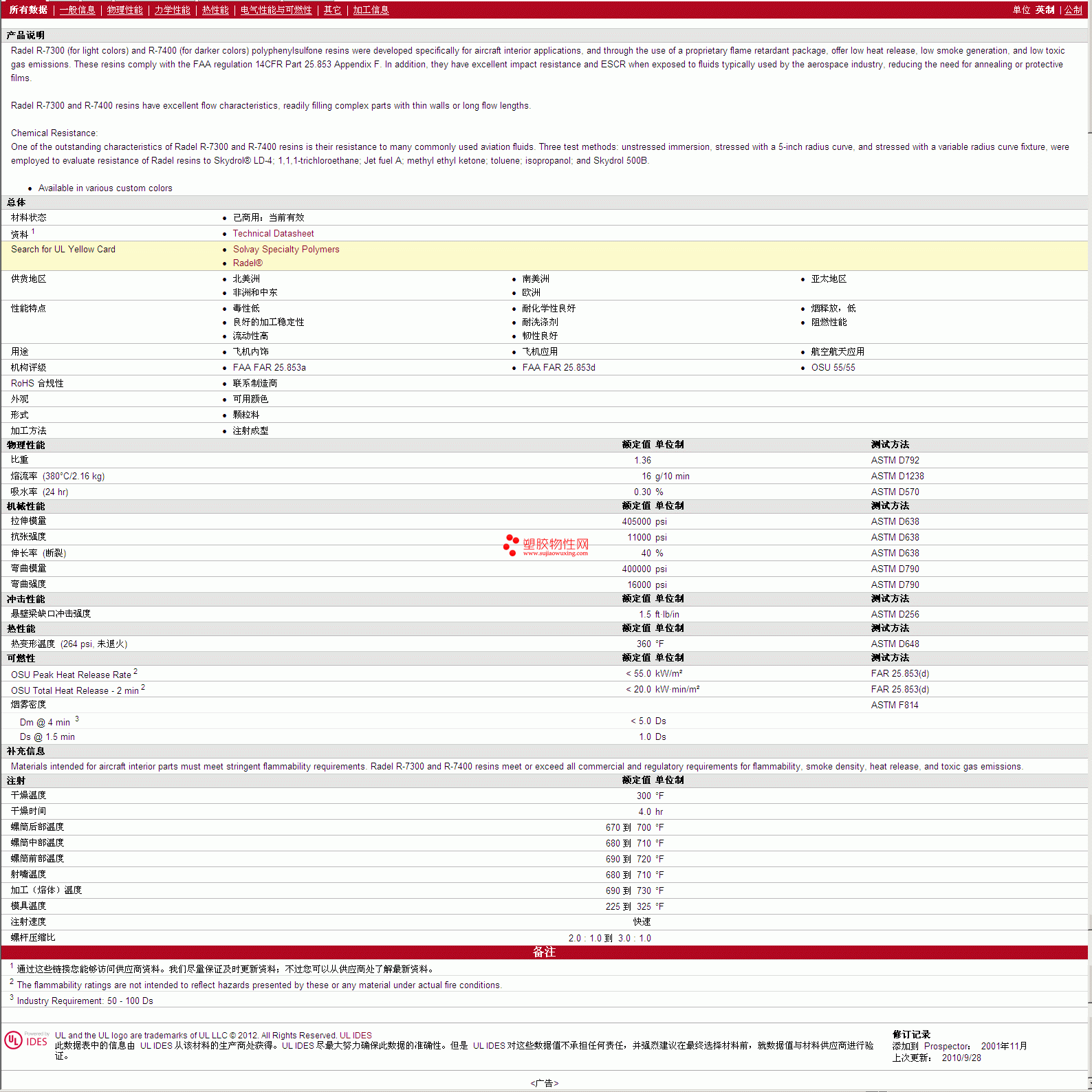The width and height of the screenshot is (1092, 1092).
Task: Click the vertical scrollbar on right edge
Action: click(1089, 546)
